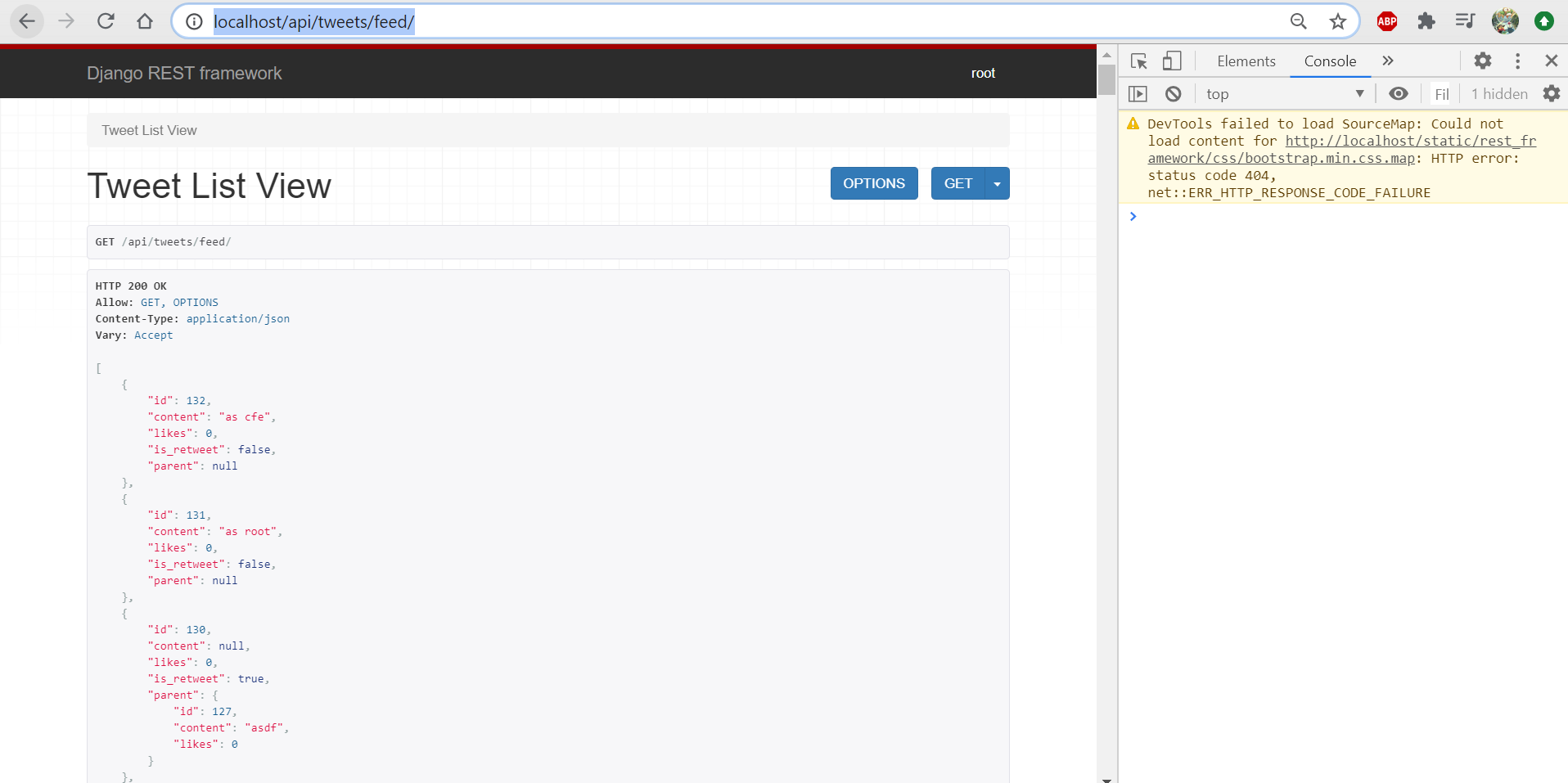1568x783 pixels.
Task: Open DevTools settings gear
Action: [1483, 61]
